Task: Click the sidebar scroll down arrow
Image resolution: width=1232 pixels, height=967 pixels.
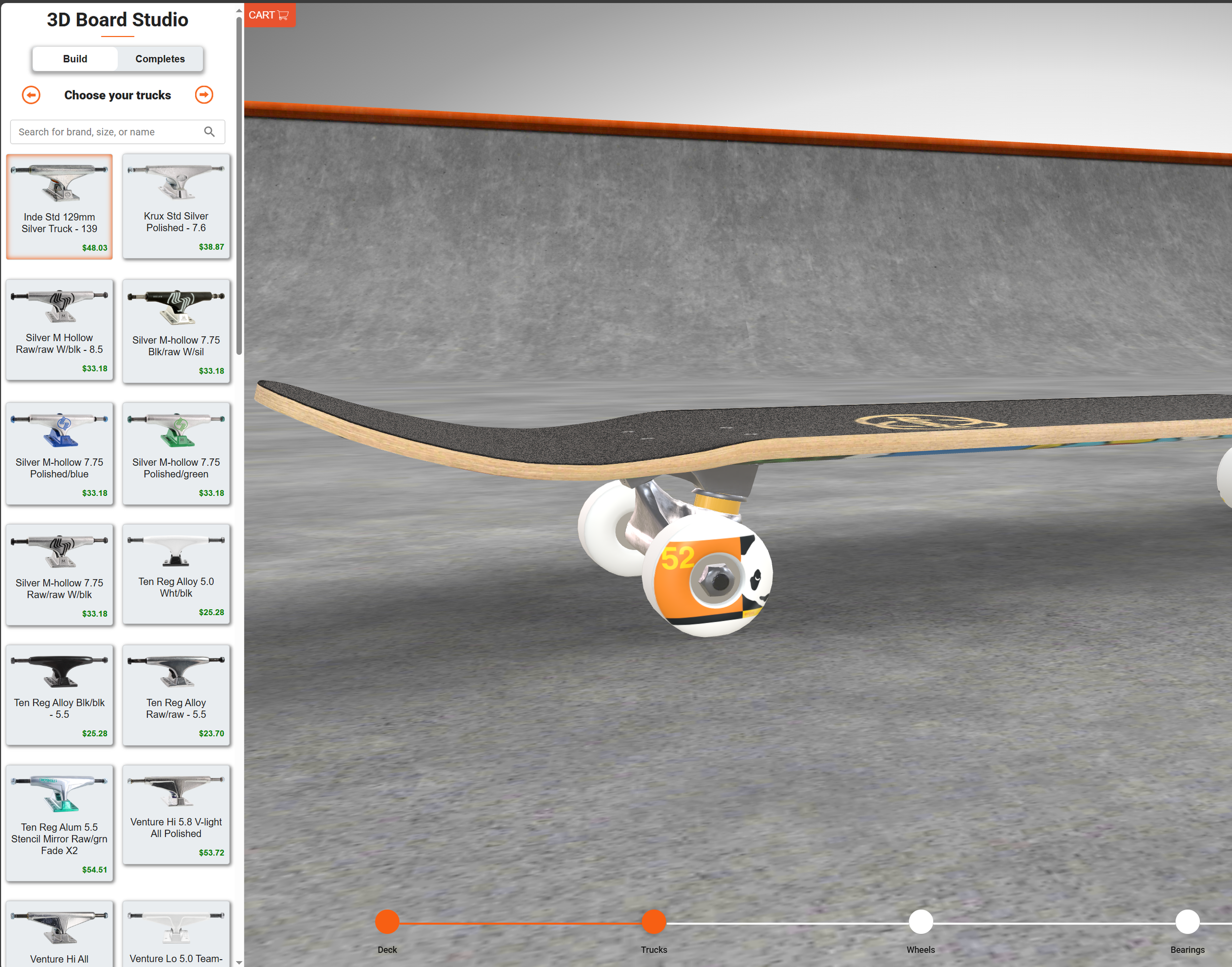Action: [239, 962]
